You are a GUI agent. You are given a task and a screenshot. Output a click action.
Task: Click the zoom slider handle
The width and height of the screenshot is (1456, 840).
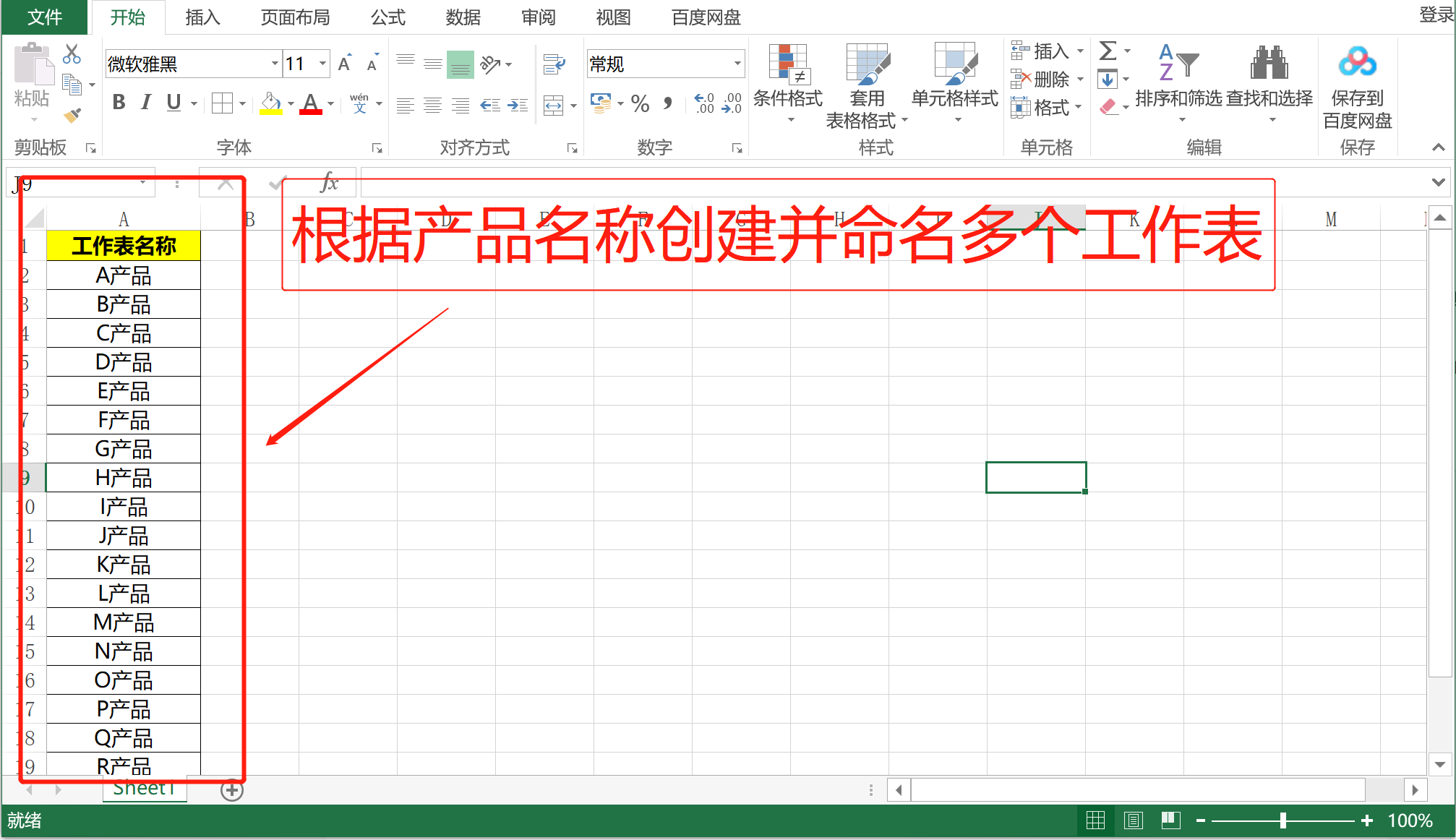1283,820
